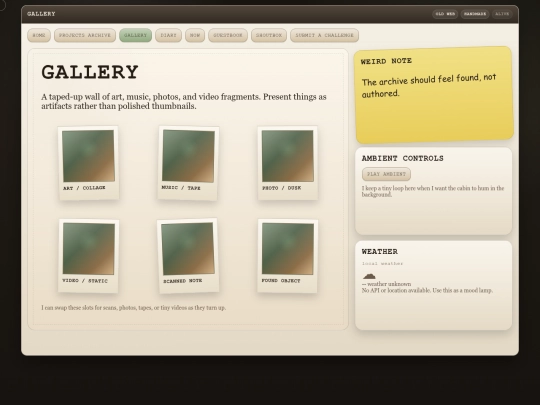Screen dimensions: 540x405
Task: Open the Guestbook page
Action: pos(228,35)
